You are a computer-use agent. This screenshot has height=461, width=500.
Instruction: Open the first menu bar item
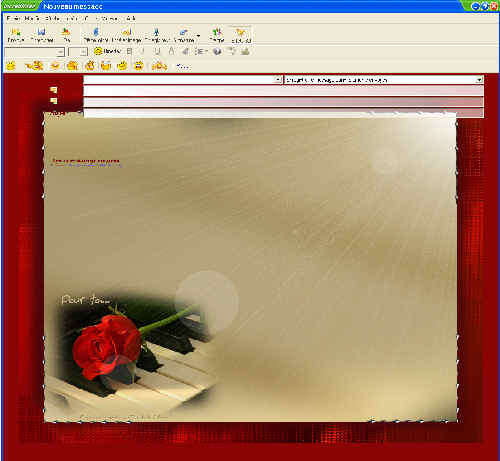pos(13,19)
